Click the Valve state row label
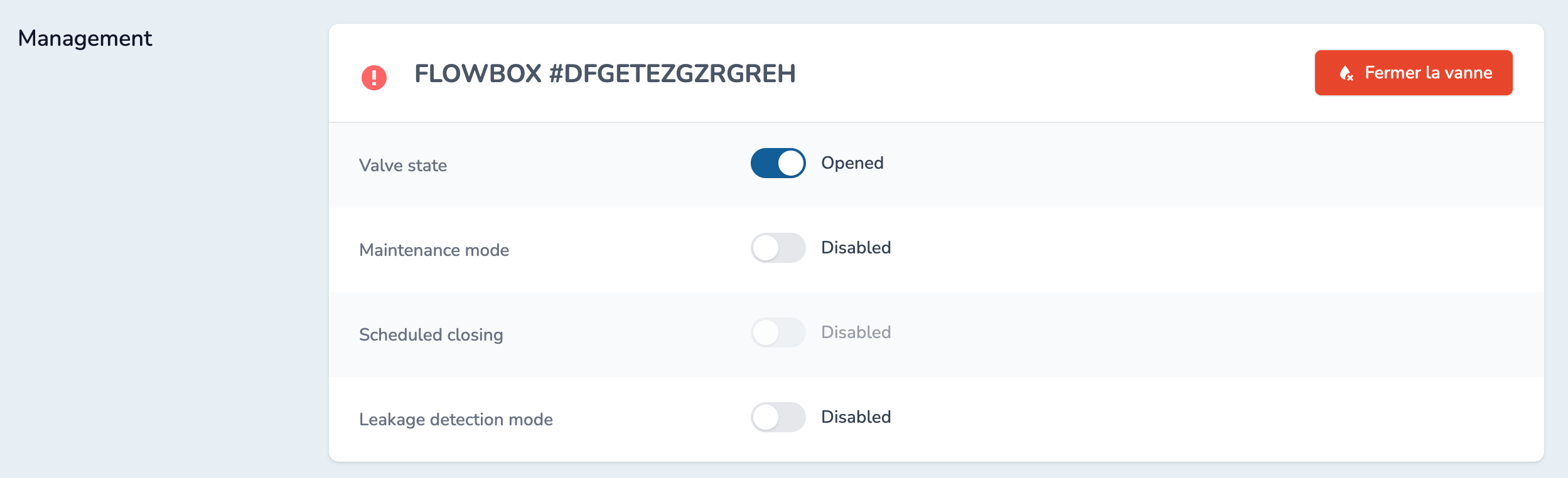Screen dimensions: 1568x478 click(402, 165)
